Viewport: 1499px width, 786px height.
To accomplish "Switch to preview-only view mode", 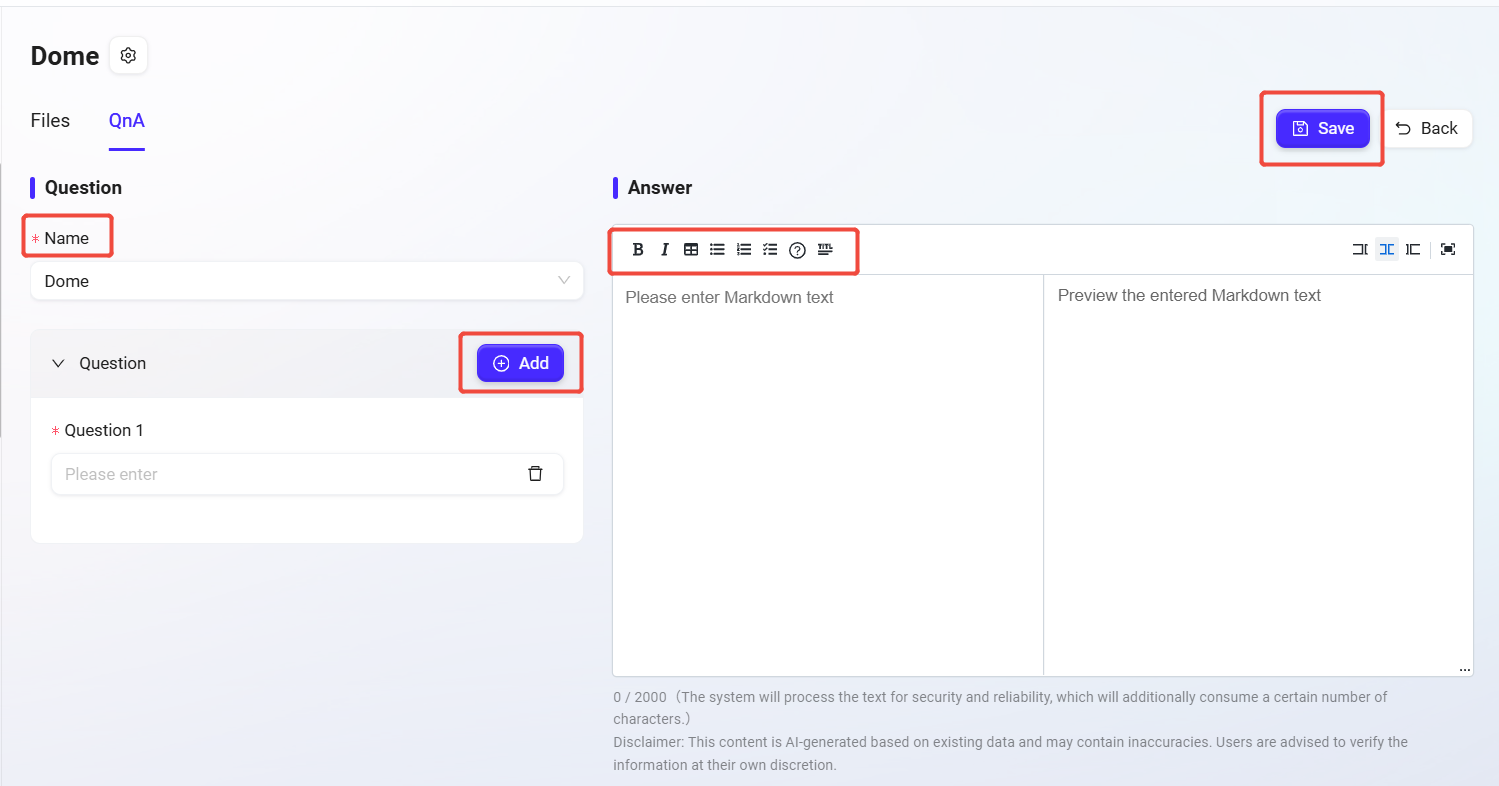I will 1413,250.
